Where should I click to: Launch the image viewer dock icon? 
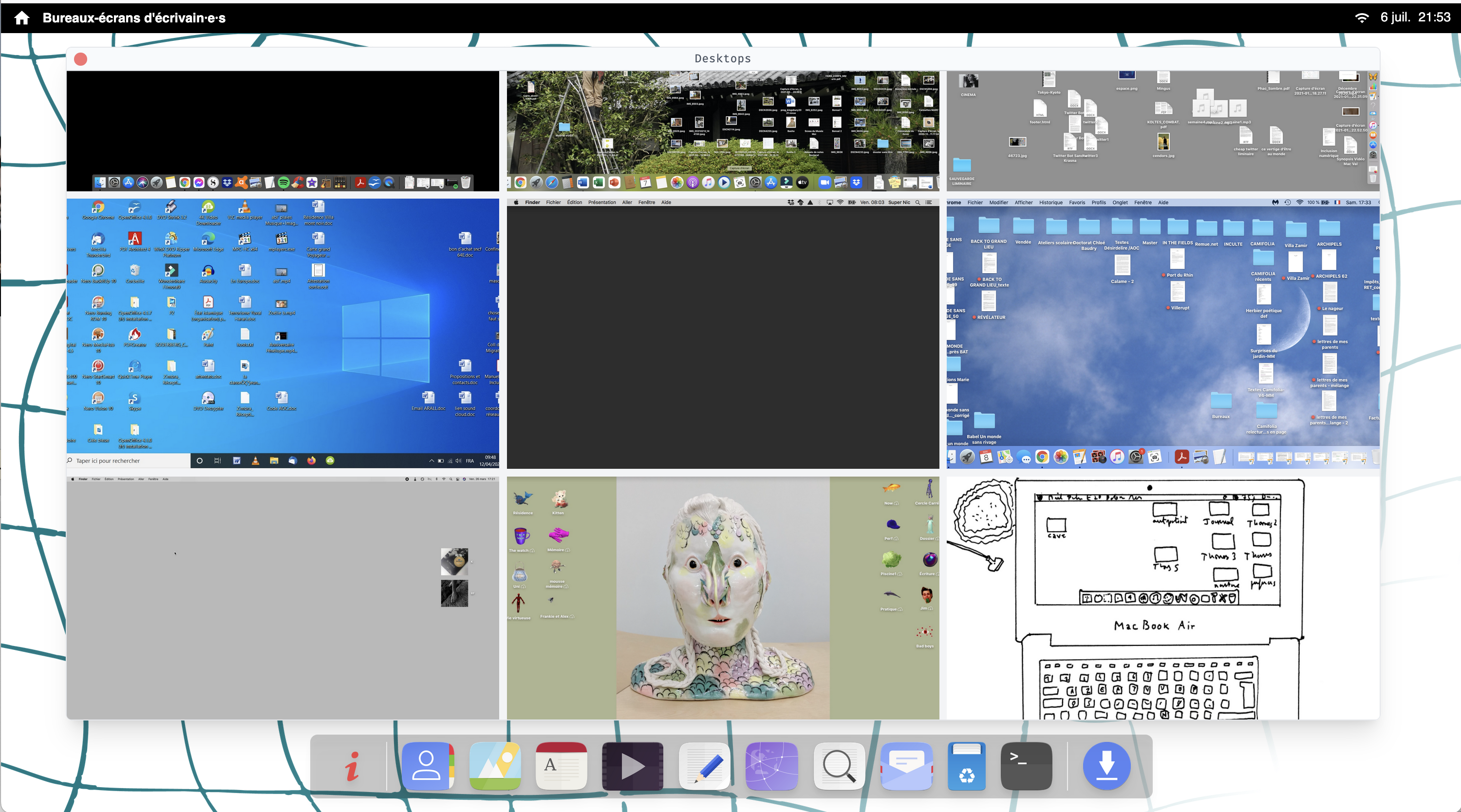tap(495, 766)
